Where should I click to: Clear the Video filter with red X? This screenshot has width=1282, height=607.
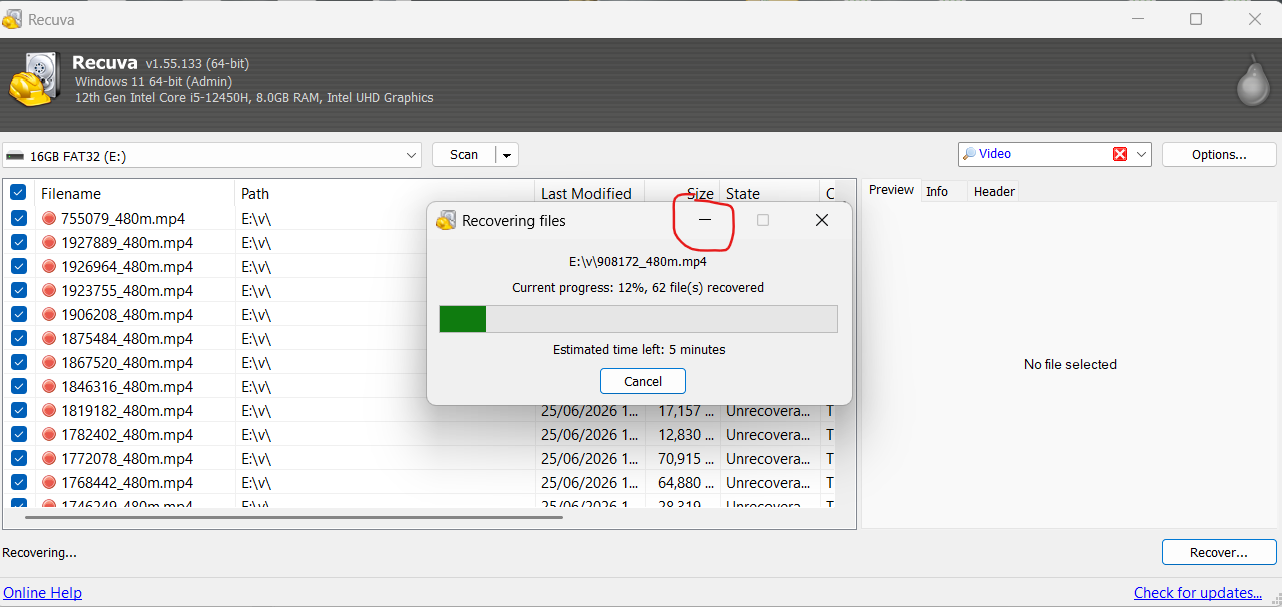[1120, 154]
